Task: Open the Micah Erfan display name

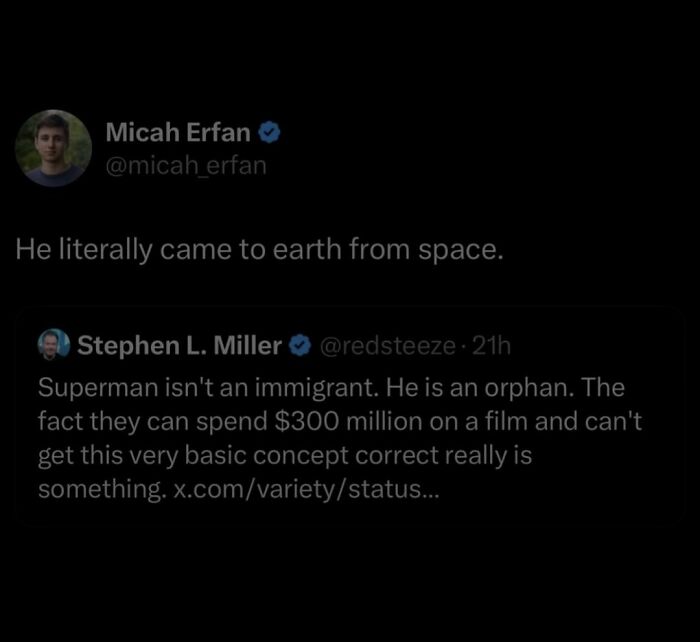Action: (x=179, y=133)
